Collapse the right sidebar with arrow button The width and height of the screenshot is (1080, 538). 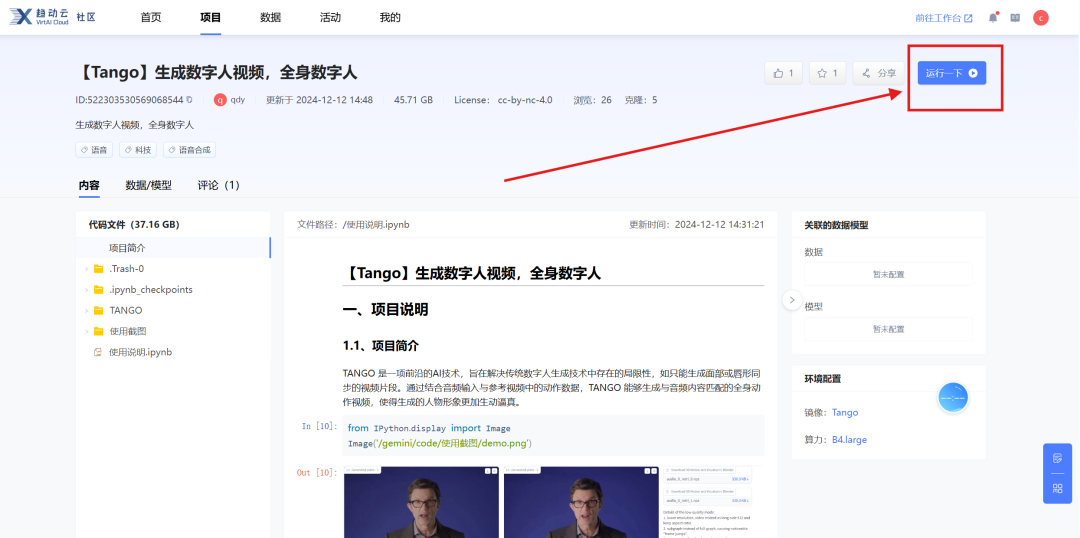[x=792, y=300]
